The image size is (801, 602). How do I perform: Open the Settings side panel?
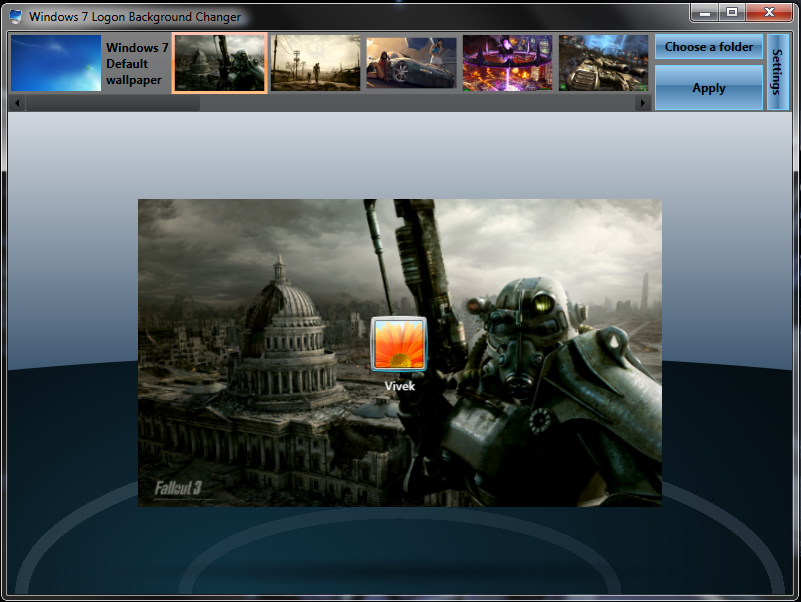[x=777, y=70]
